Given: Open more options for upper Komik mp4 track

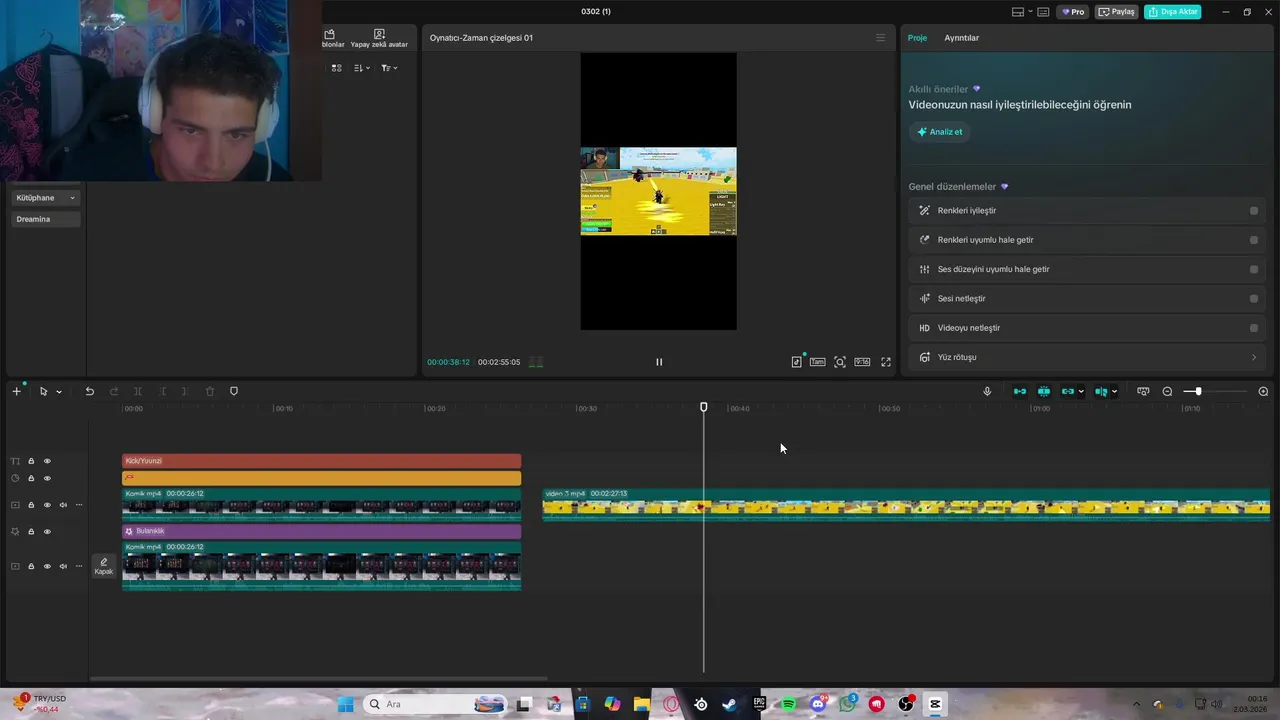Looking at the screenshot, I should pyautogui.click(x=79, y=505).
